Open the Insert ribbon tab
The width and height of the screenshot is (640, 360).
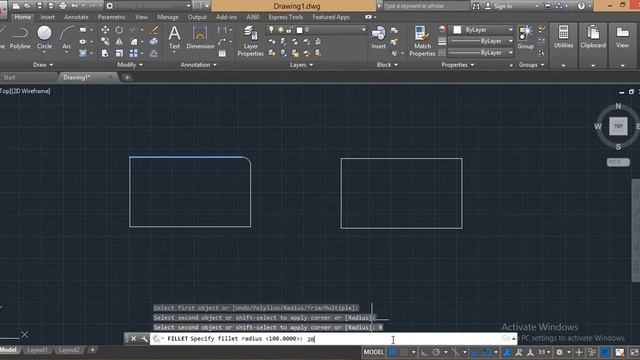47,17
